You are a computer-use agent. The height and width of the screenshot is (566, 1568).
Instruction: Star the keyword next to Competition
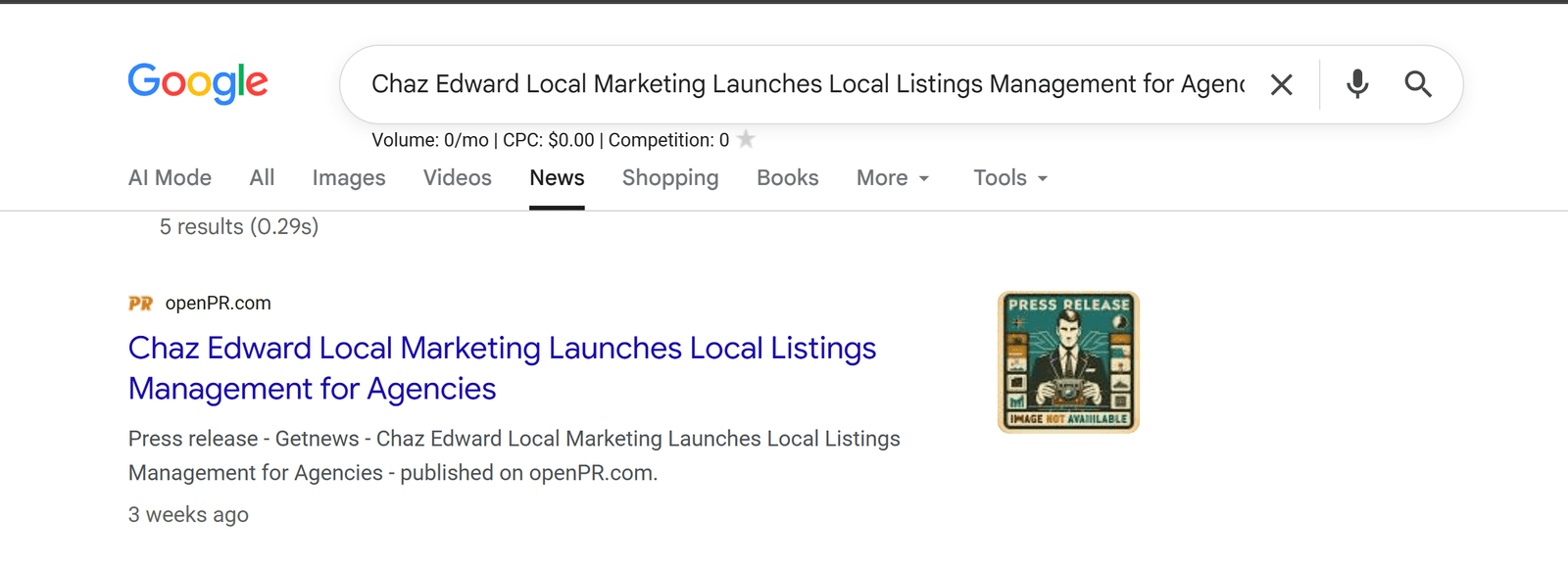[747, 139]
